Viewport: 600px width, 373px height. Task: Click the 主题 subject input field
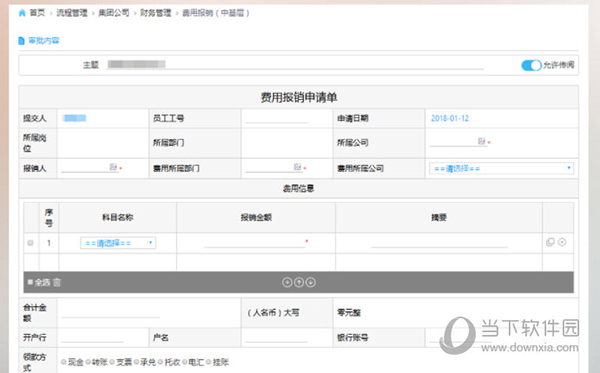[x=295, y=65]
